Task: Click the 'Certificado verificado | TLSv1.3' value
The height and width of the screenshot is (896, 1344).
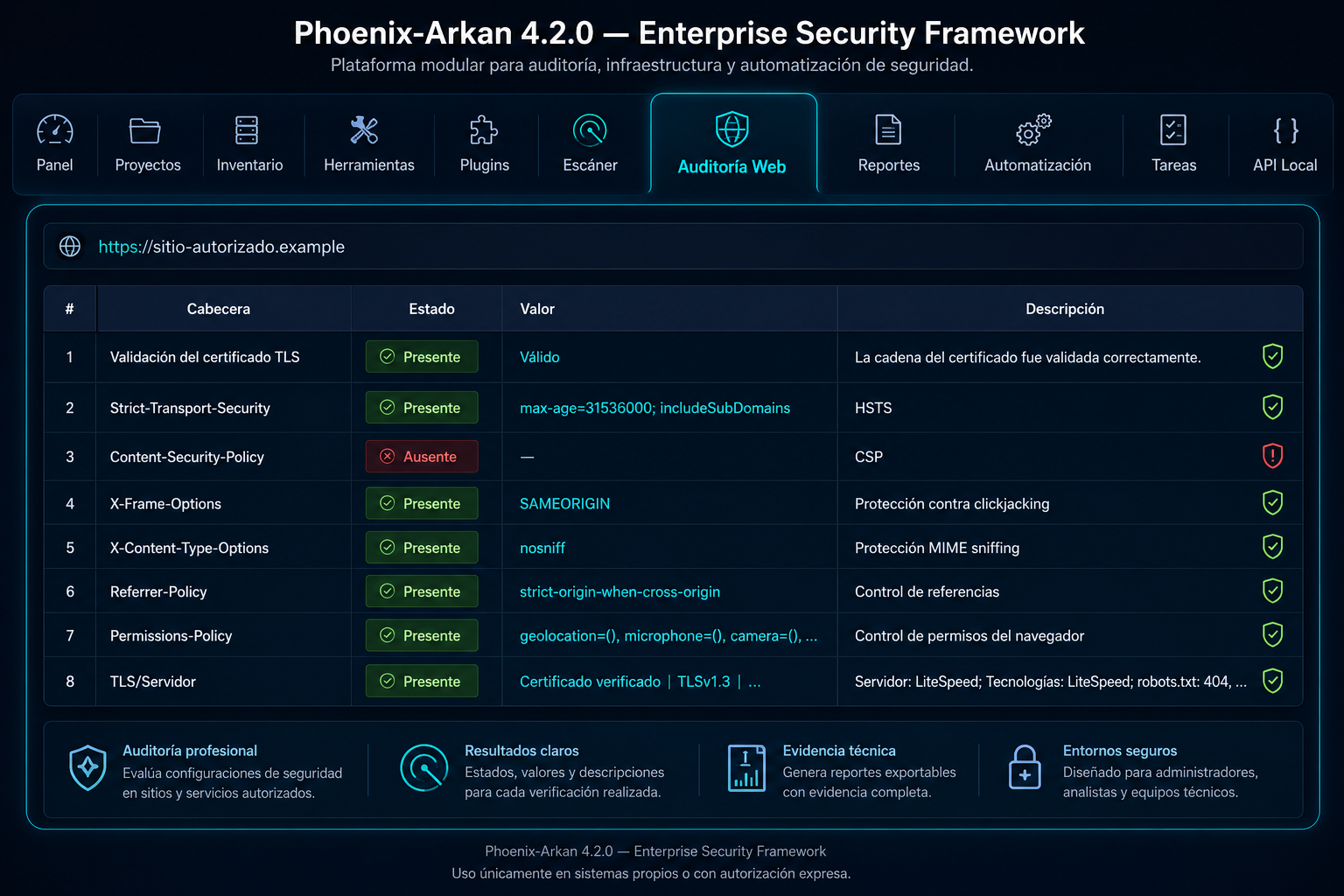Action: coord(640,682)
